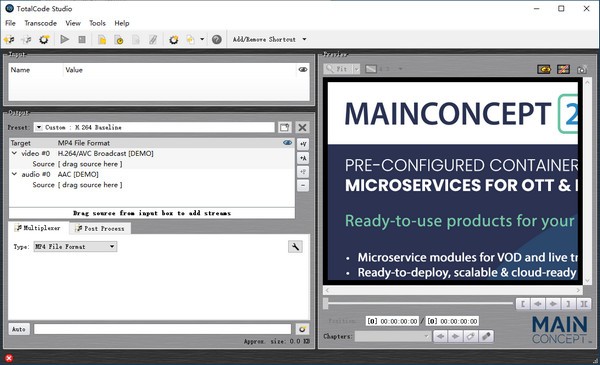Toggle the eye icon in Target row

287,143
